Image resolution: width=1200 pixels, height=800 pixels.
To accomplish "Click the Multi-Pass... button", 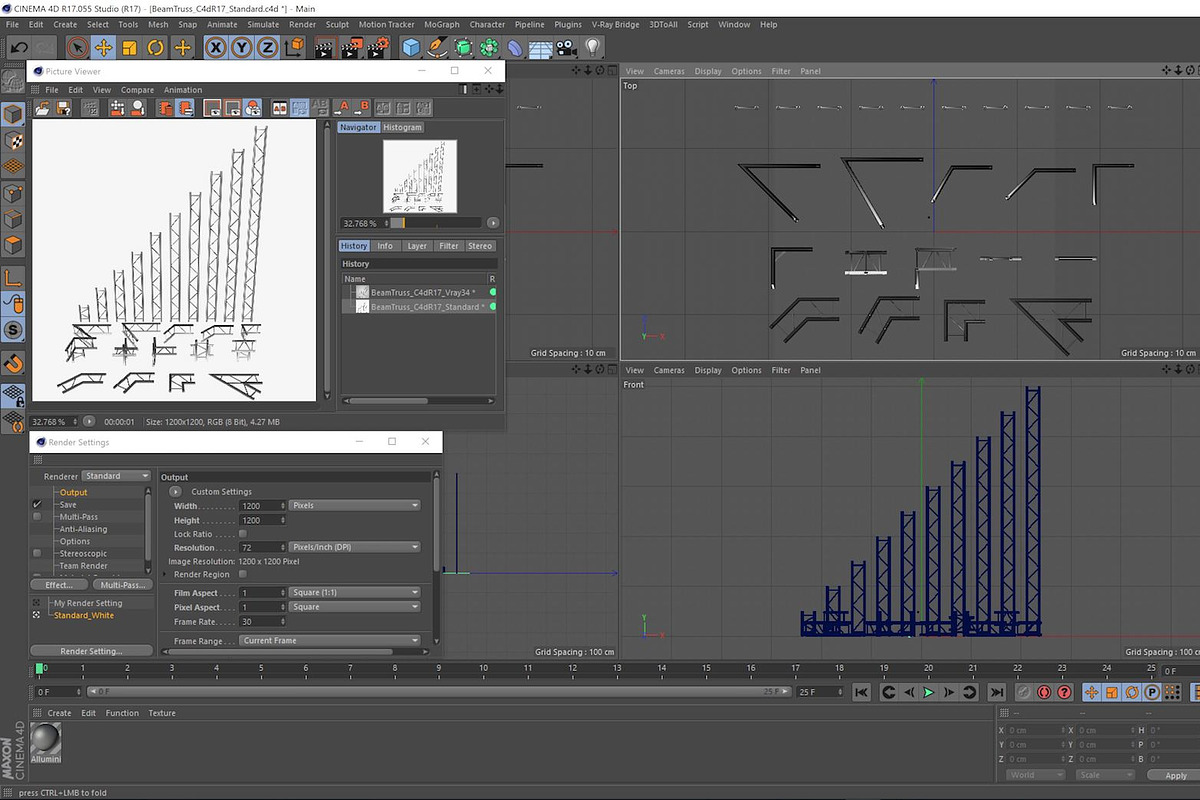I will 123,585.
